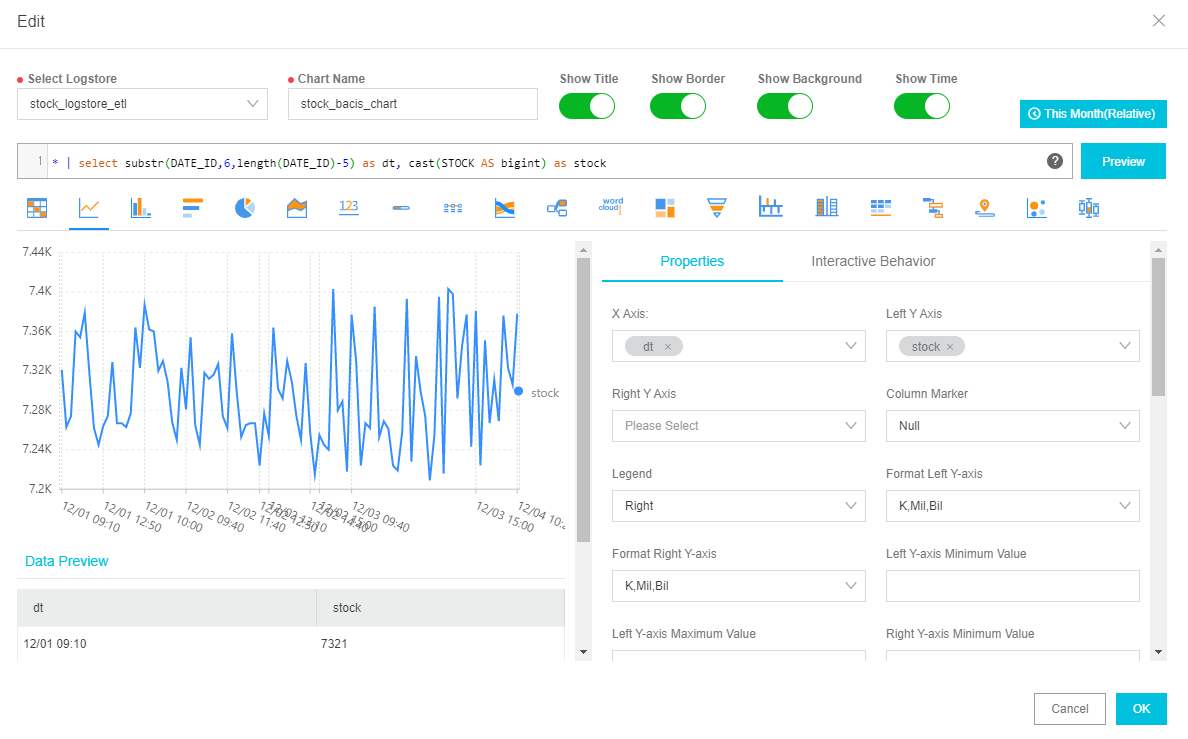Click the chart panel vertical scrollbar
The width and height of the screenshot is (1188, 739).
(583, 400)
